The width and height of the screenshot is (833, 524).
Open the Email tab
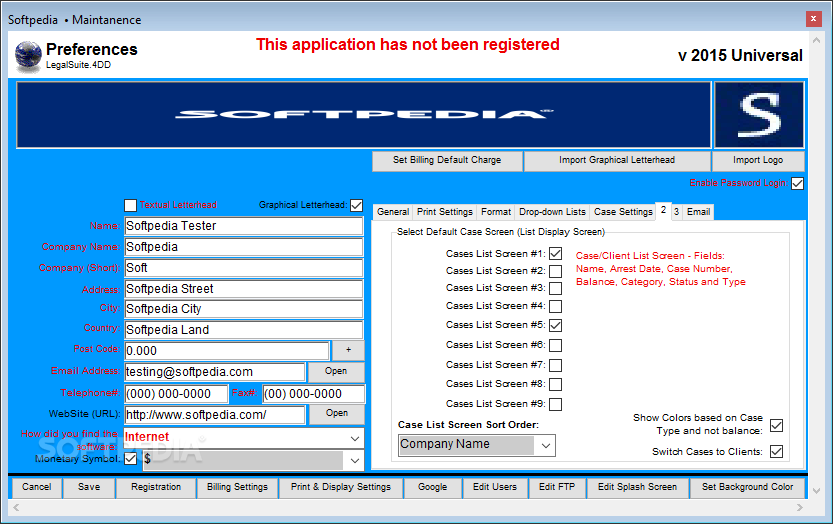698,212
